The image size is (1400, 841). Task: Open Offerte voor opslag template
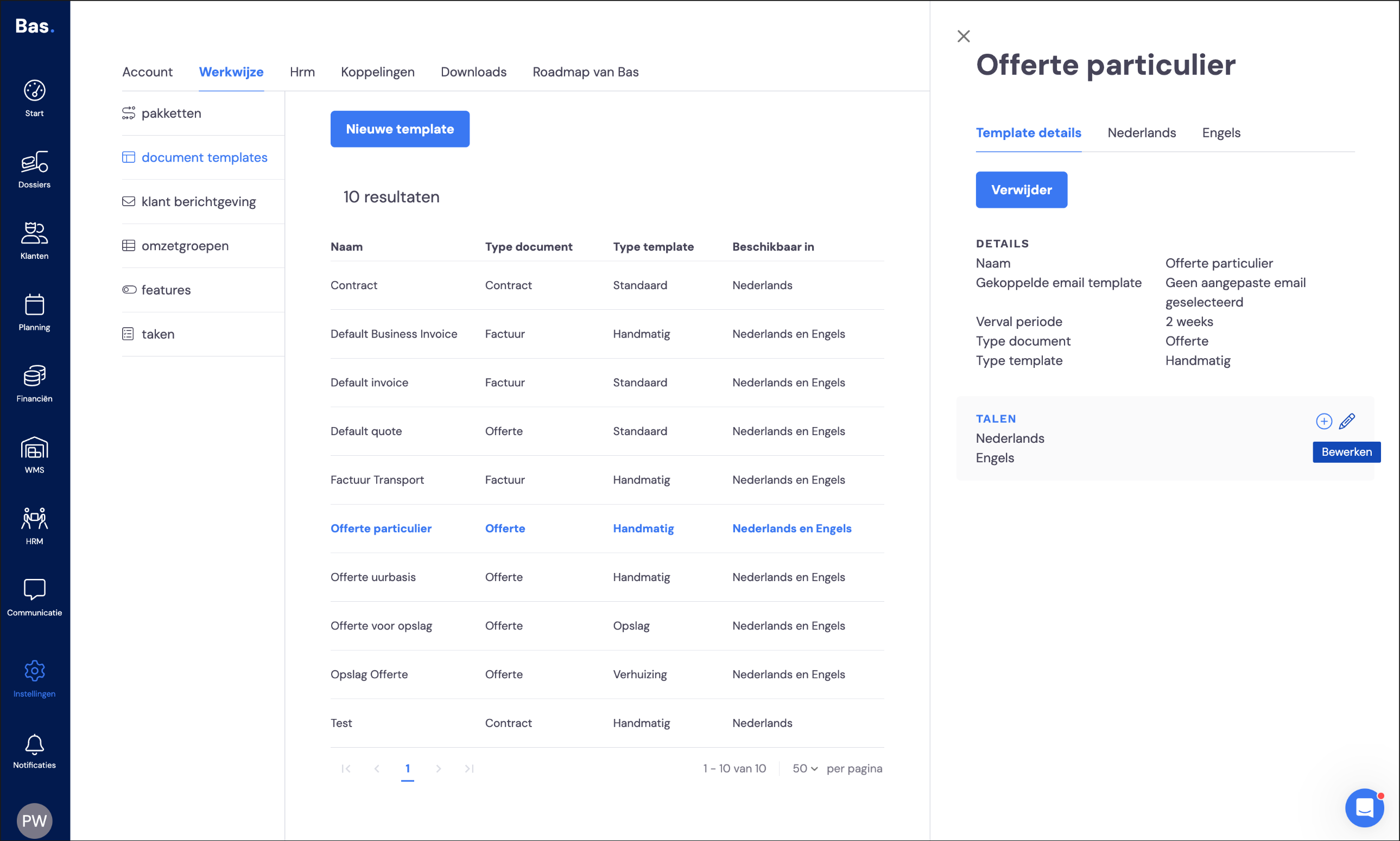(607, 626)
